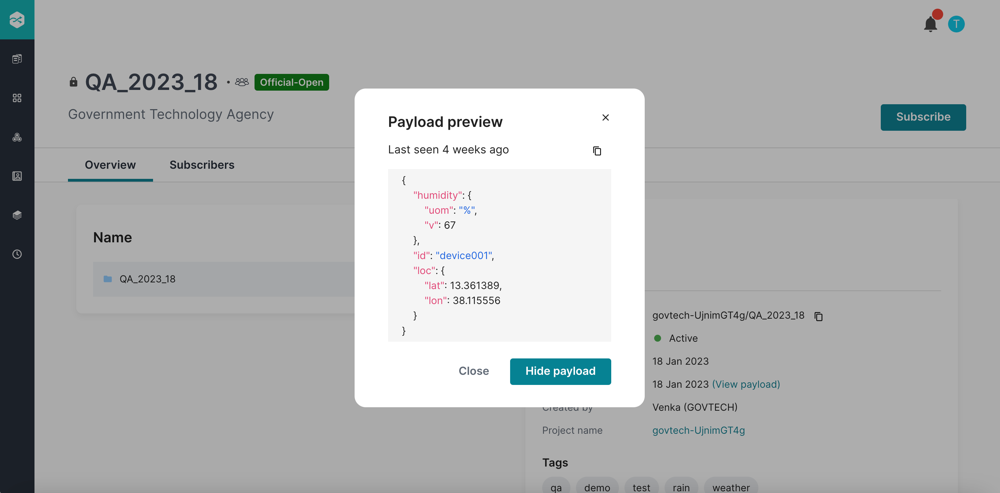The image size is (1000, 493).
Task: Click the user avatar 'T'
Action: click(x=956, y=24)
